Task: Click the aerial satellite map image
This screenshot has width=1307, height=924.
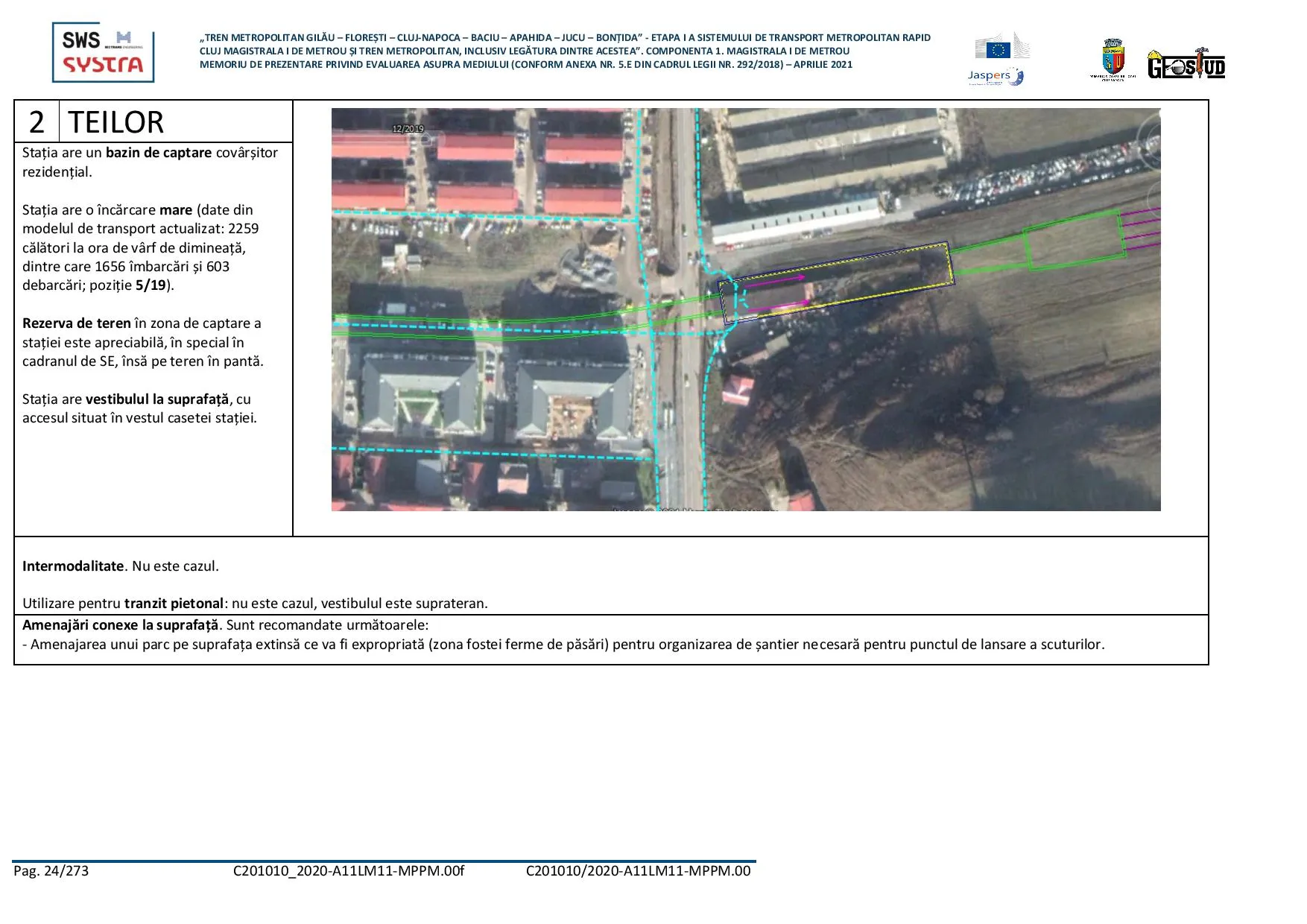Action: point(745,309)
